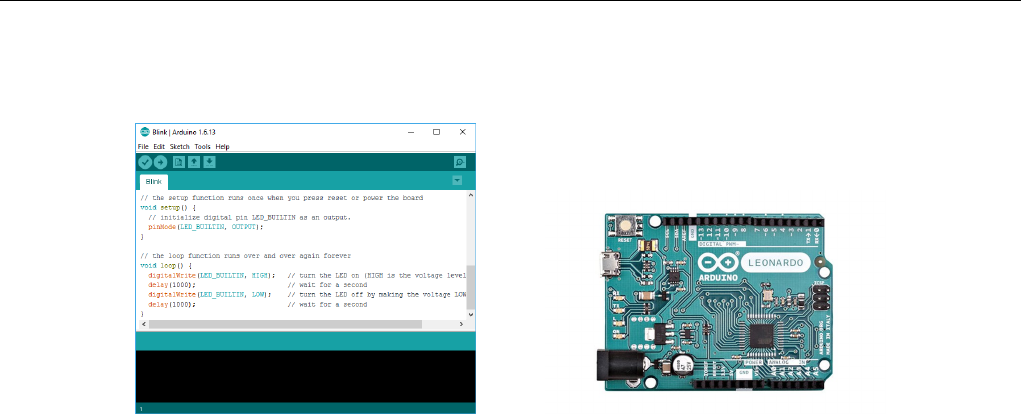Click the Verify checkmark button
This screenshot has height=414, width=1021.
click(145, 162)
